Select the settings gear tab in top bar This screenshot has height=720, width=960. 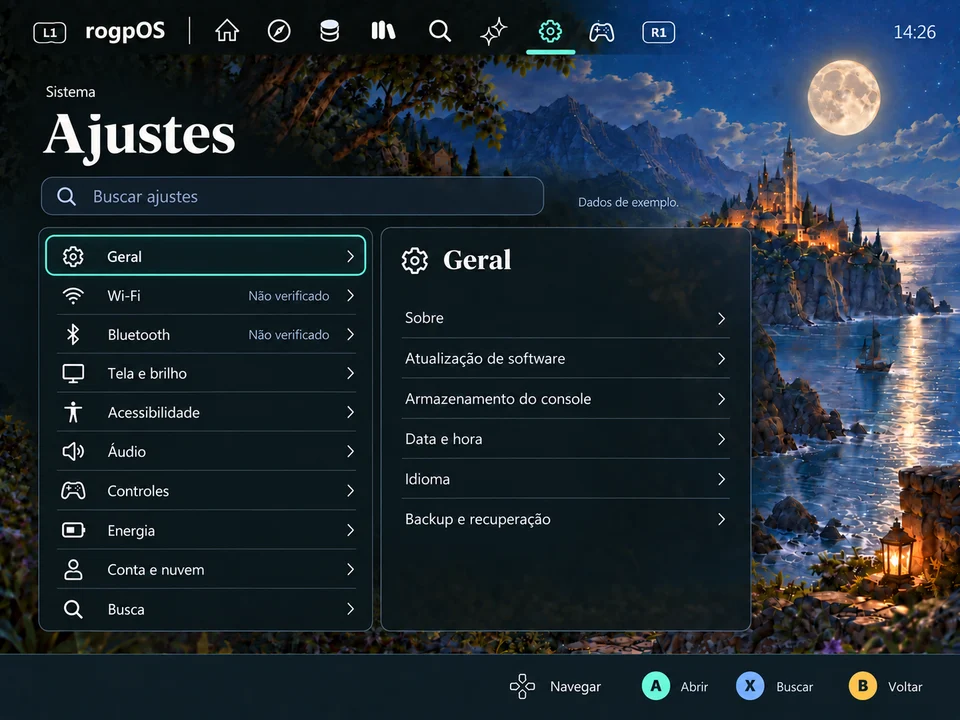click(x=550, y=31)
